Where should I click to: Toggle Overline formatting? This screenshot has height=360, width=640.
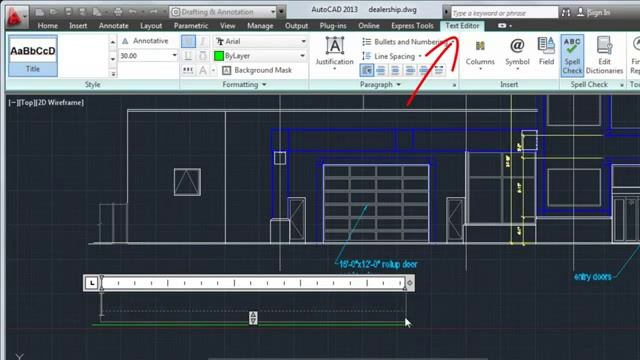(x=202, y=56)
